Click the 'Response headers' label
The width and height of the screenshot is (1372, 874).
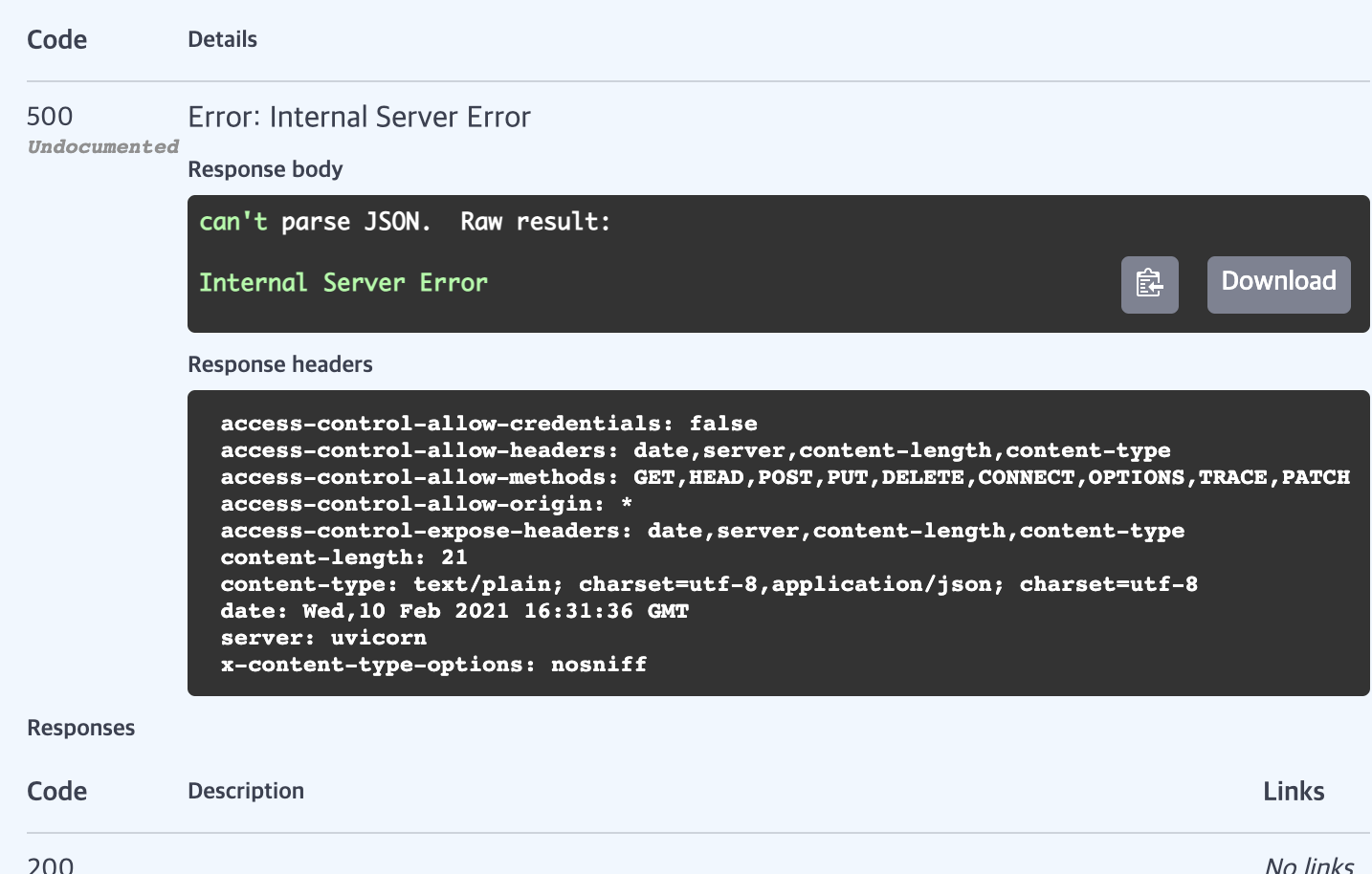(280, 364)
